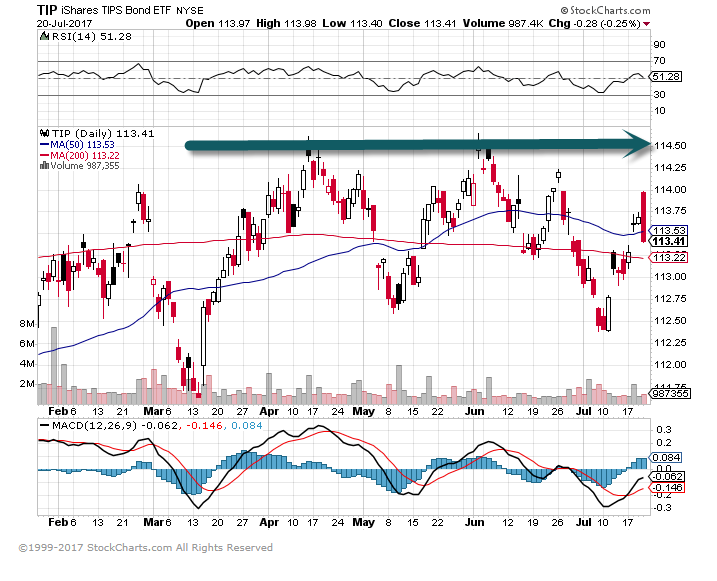Click the 114.00 price axis label
This screenshot has height=581, width=717.
click(x=670, y=189)
